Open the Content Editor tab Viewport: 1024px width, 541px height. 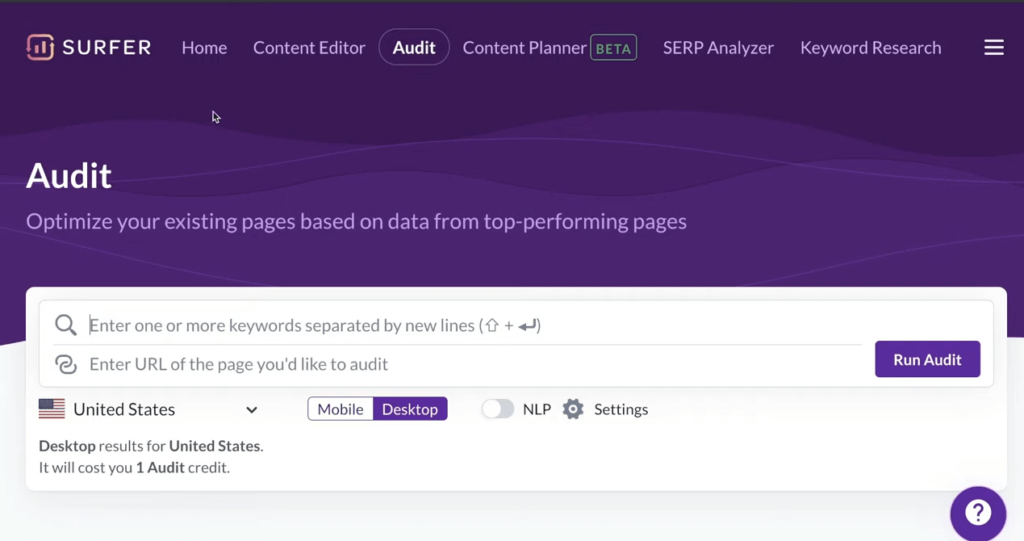coord(309,48)
